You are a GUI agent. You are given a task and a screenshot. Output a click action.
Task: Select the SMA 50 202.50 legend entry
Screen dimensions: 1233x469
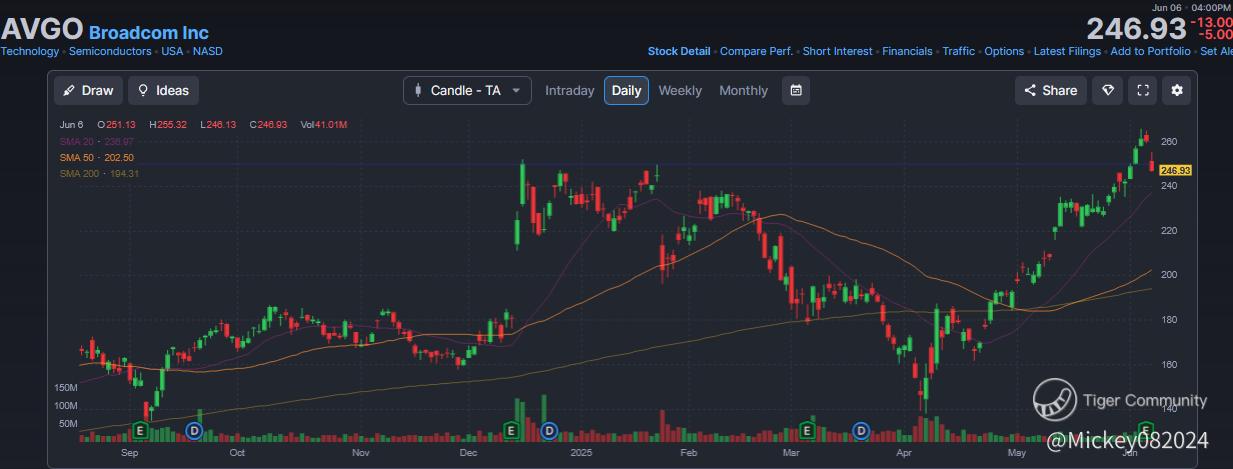pos(96,157)
